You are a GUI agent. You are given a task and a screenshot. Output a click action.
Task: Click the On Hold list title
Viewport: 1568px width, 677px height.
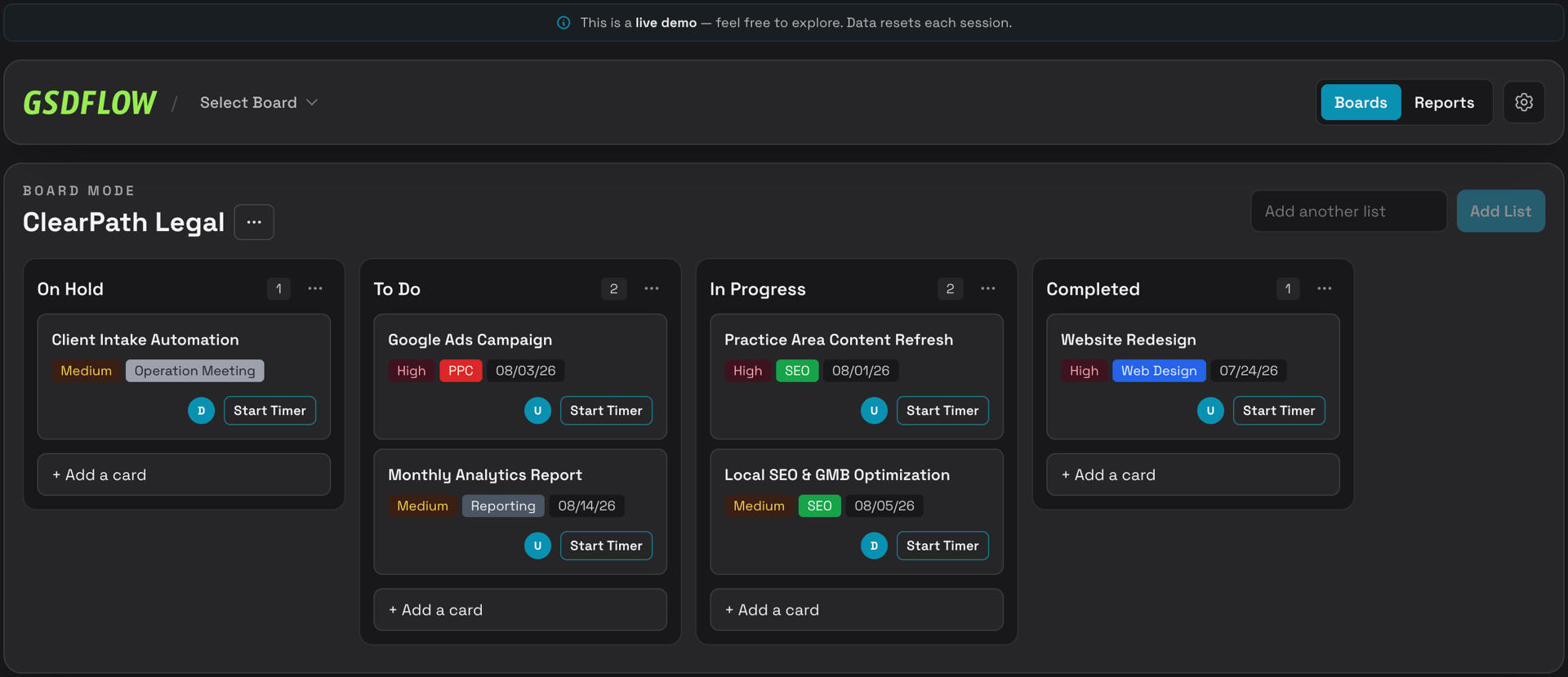click(70, 289)
